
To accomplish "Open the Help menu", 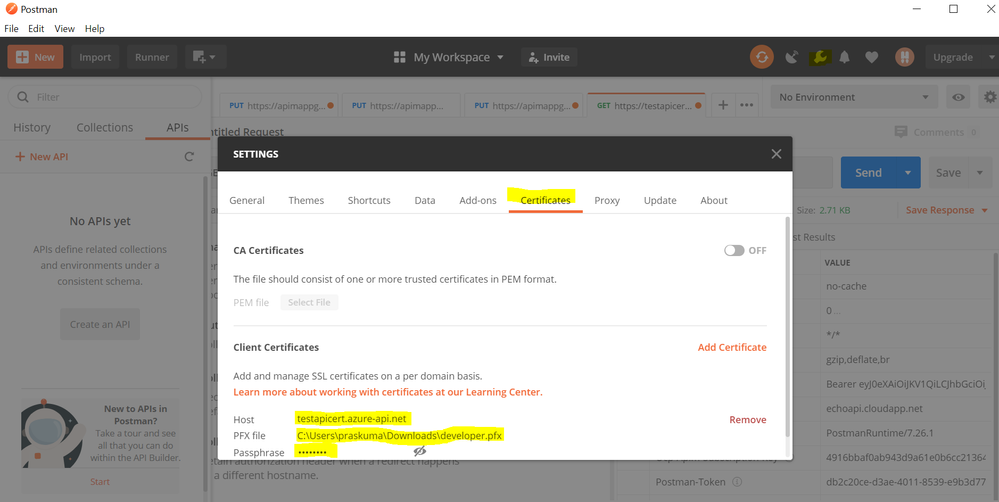I will (94, 29).
